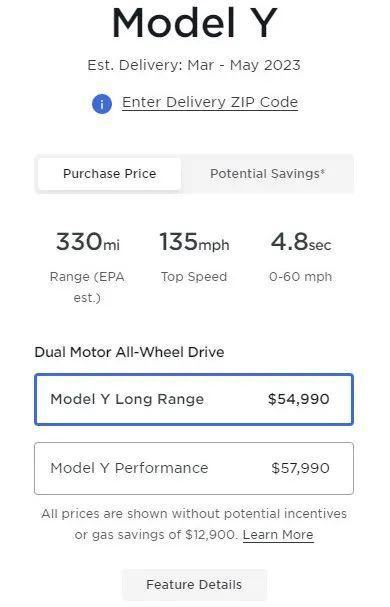Click the Model Y page heading

pyautogui.click(x=194, y=22)
